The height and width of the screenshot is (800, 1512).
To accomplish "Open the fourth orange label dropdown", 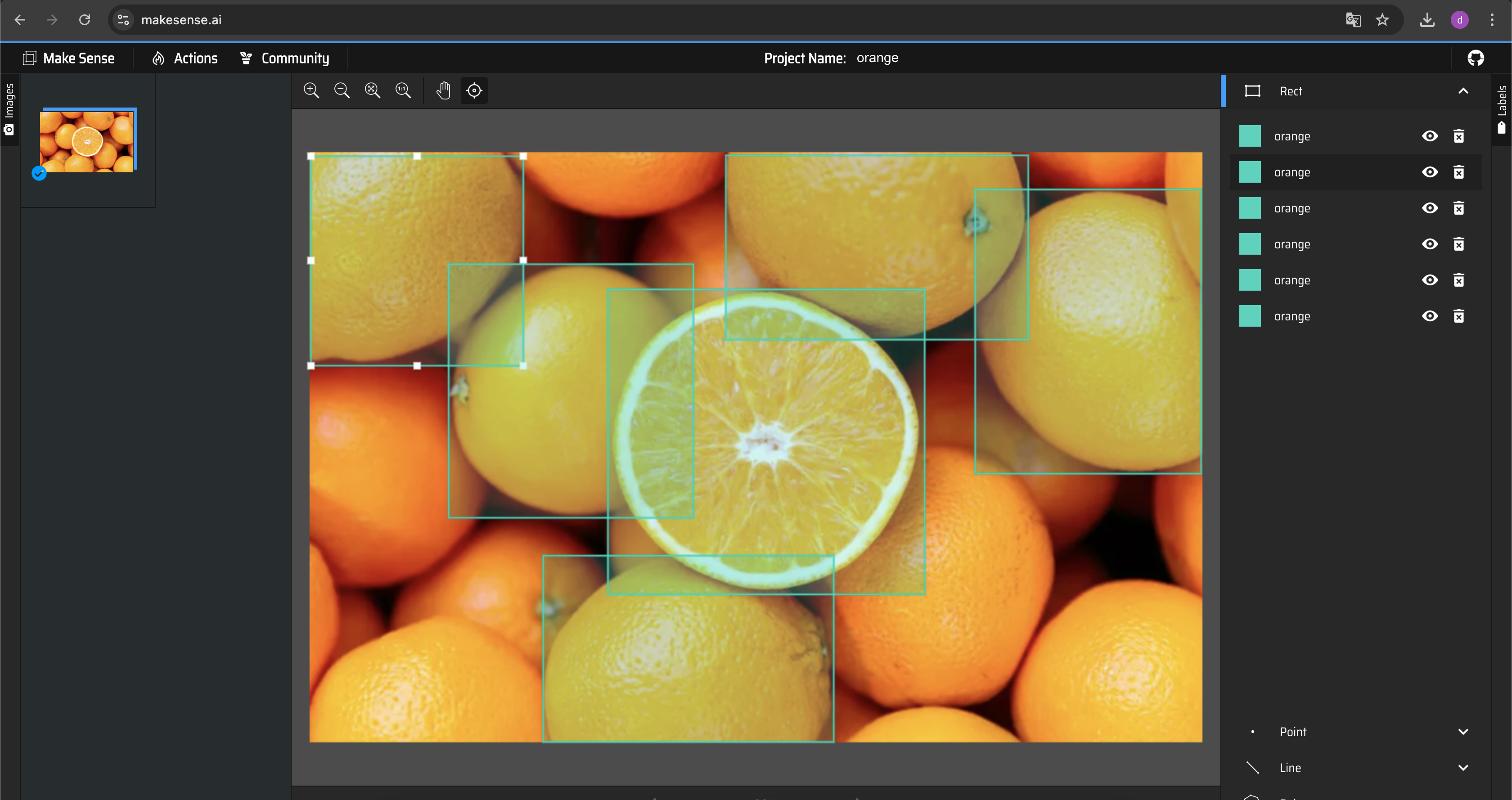I will [1292, 244].
